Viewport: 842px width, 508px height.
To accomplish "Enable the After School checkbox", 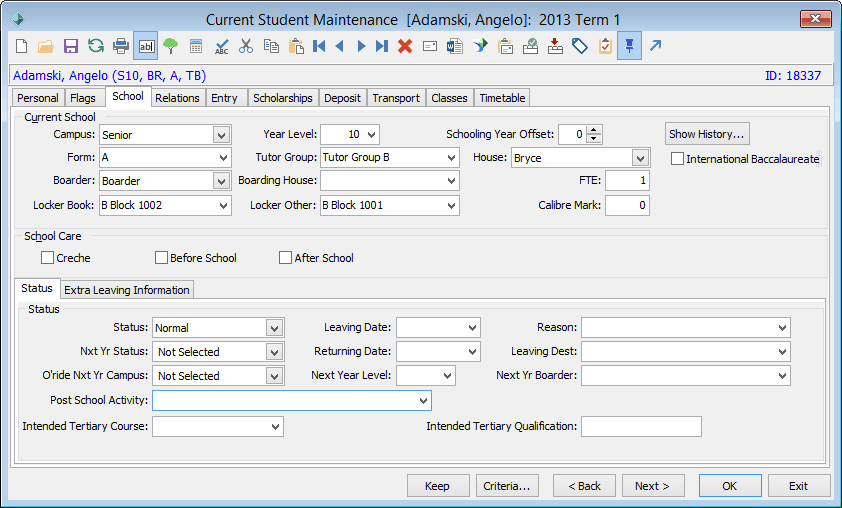I will coord(285,258).
